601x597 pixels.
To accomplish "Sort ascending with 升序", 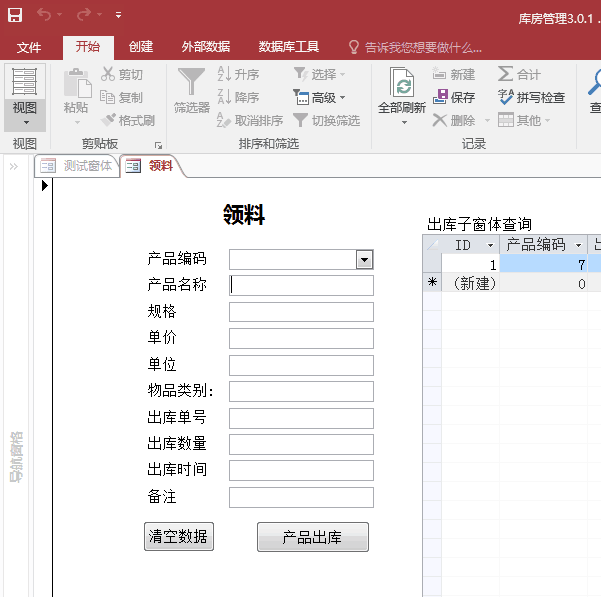I will coord(238,74).
